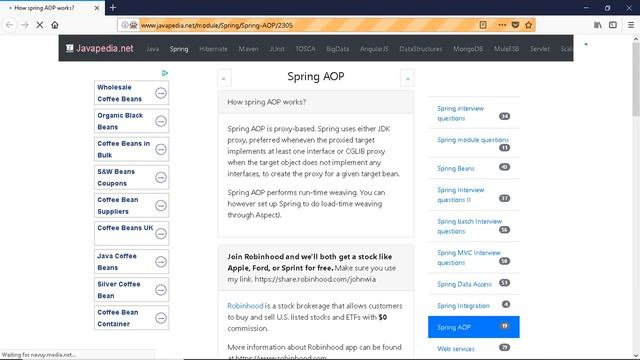This screenshot has height=360, width=640.
Task: Open the site information icon in address bar
Action: [x=124, y=25]
